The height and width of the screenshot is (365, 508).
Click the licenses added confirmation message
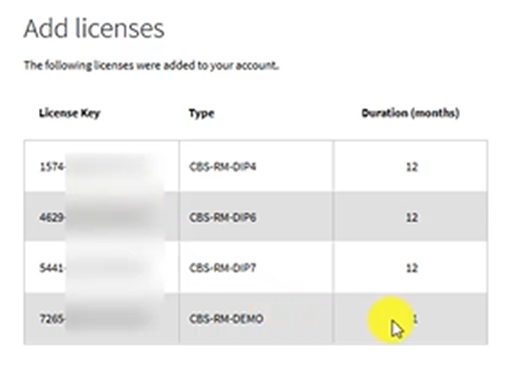tap(151, 65)
